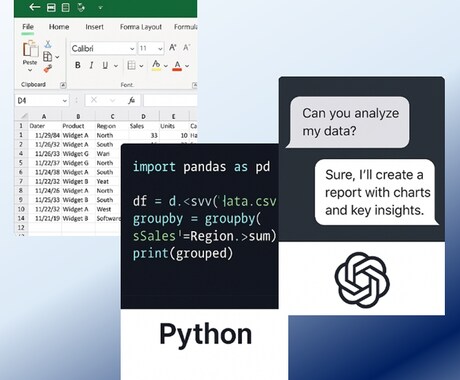This screenshot has width=460, height=380.
Task: Expand the font size 11 dropdown arrow
Action: tap(160, 49)
